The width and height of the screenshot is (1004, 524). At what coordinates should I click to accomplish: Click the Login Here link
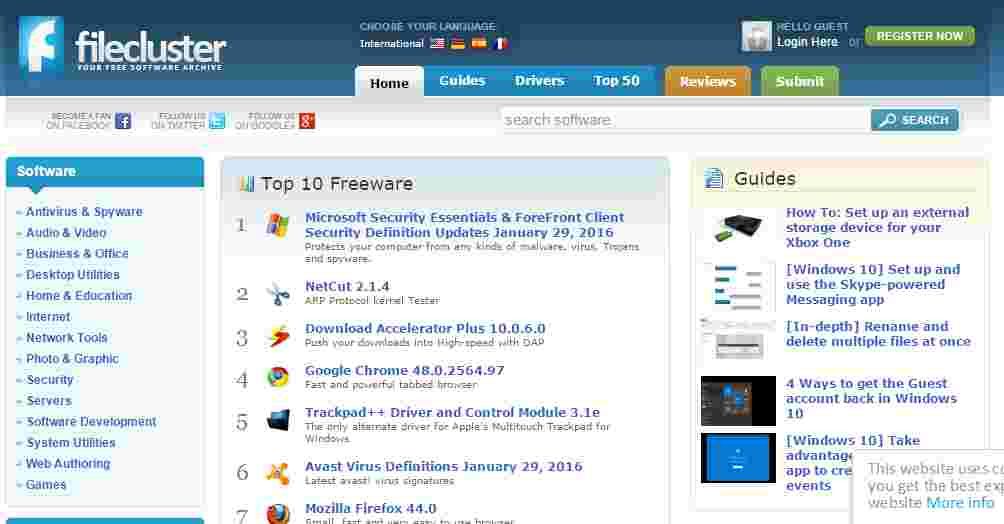(x=807, y=42)
